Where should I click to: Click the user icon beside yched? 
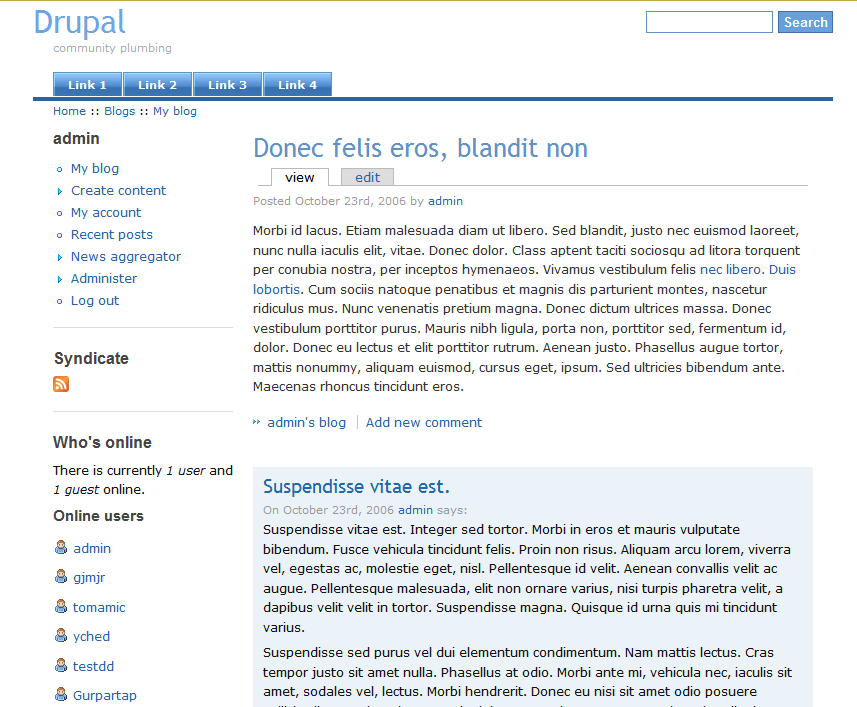(61, 635)
